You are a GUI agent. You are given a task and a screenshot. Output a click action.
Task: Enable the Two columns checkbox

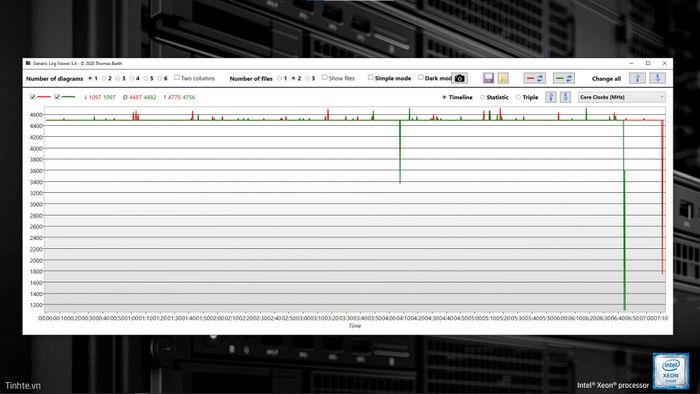pyautogui.click(x=177, y=78)
